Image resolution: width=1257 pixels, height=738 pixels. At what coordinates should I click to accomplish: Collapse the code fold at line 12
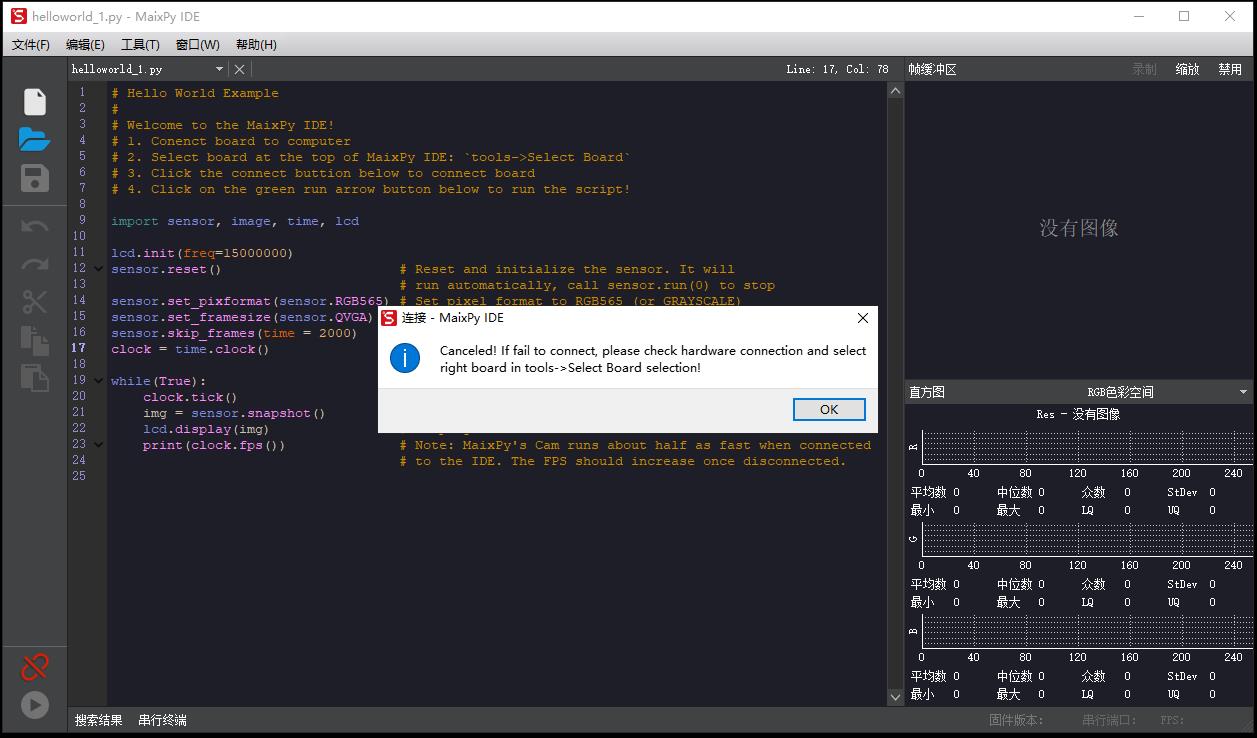click(98, 269)
